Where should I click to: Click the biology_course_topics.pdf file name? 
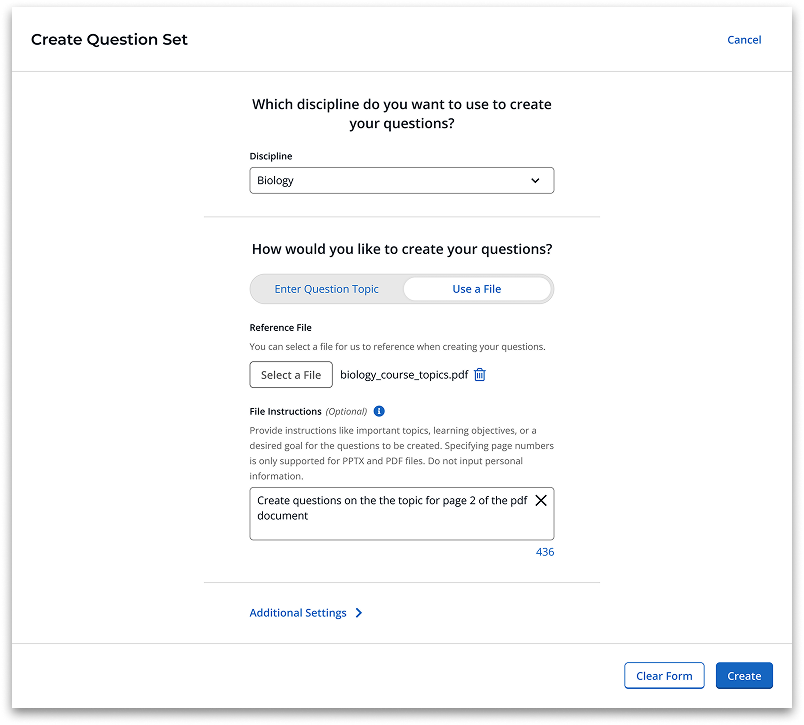404,375
